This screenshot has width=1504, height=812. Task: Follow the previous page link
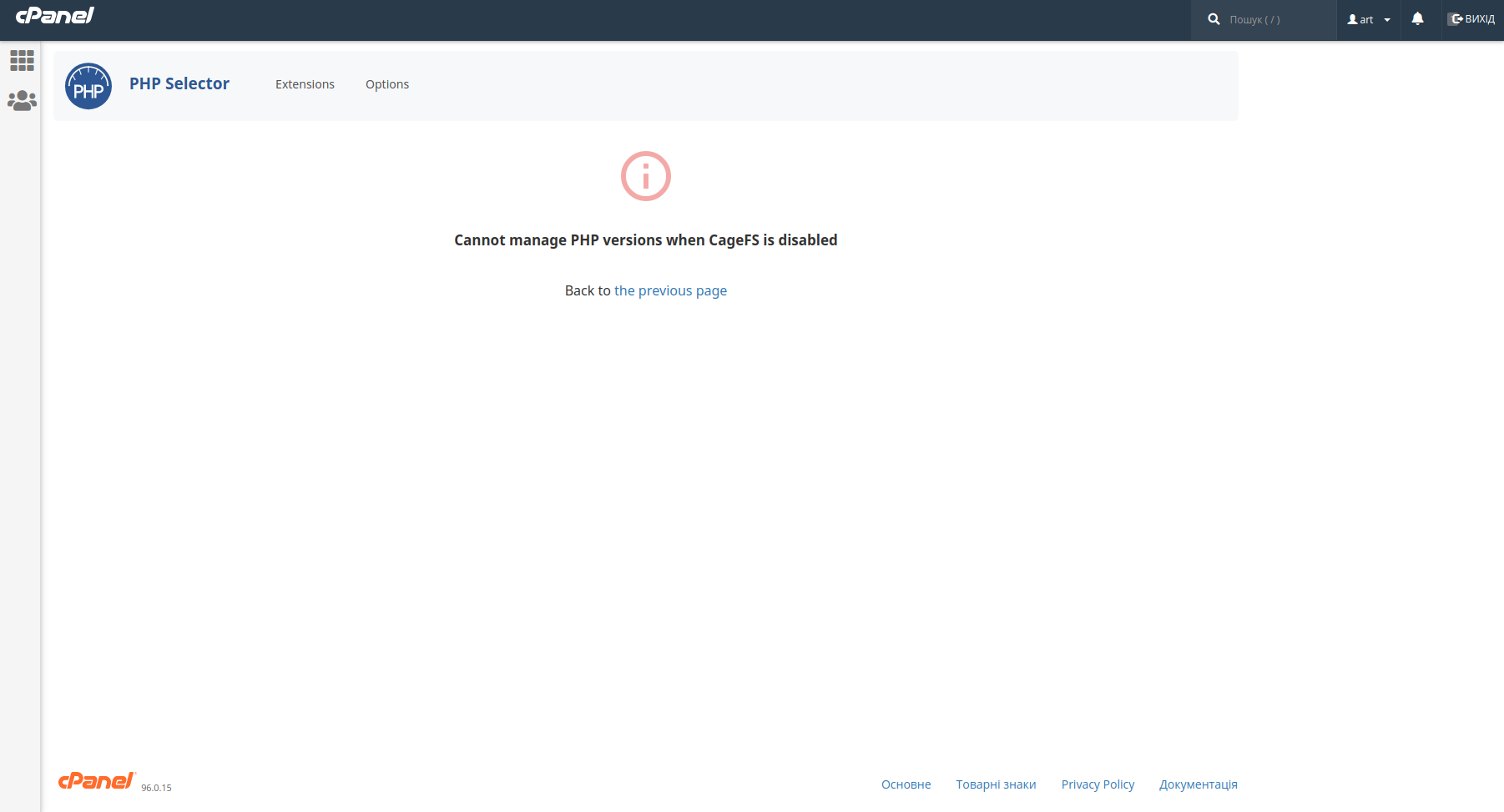670,290
